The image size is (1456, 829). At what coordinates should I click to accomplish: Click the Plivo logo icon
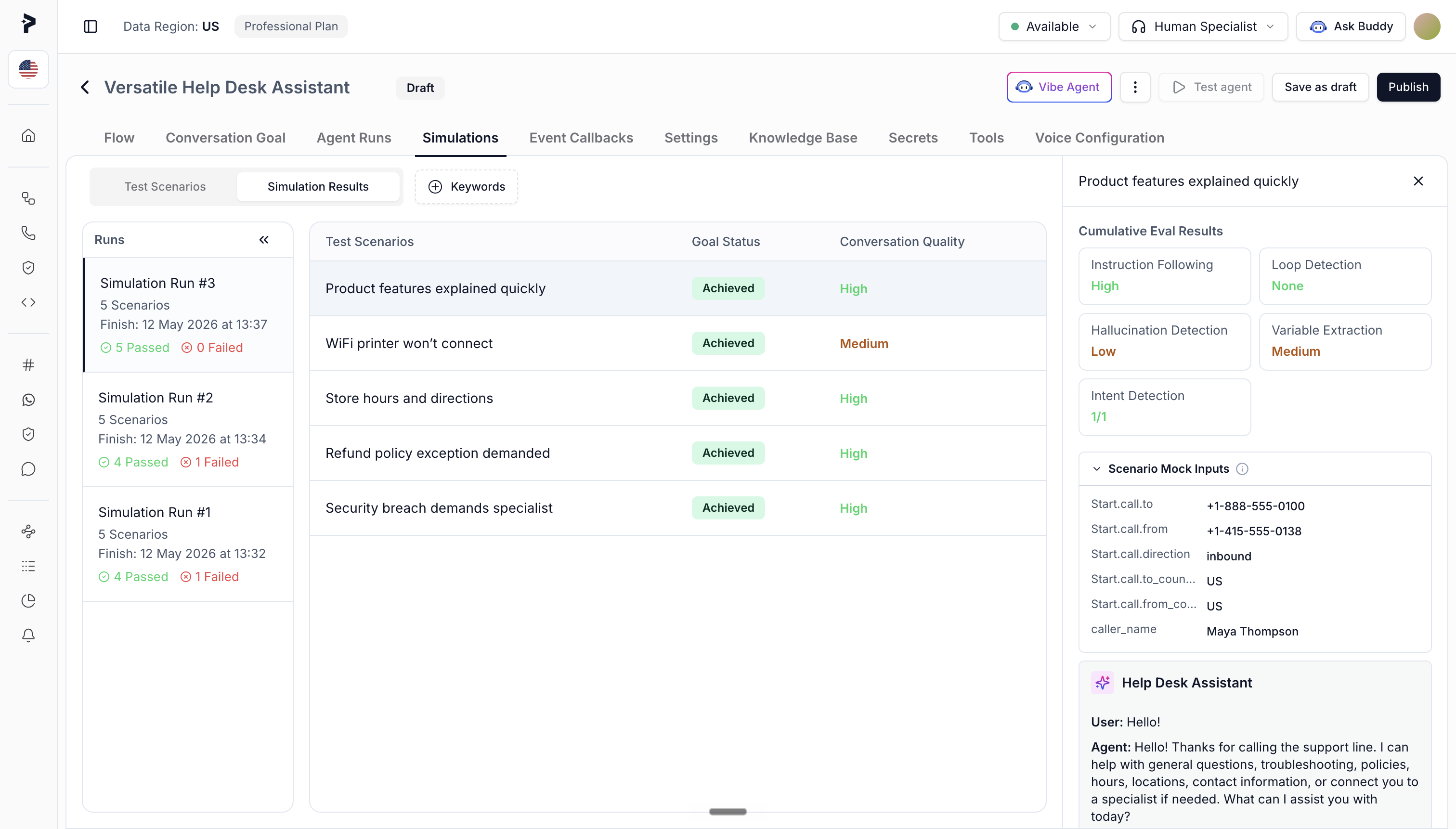pos(28,23)
